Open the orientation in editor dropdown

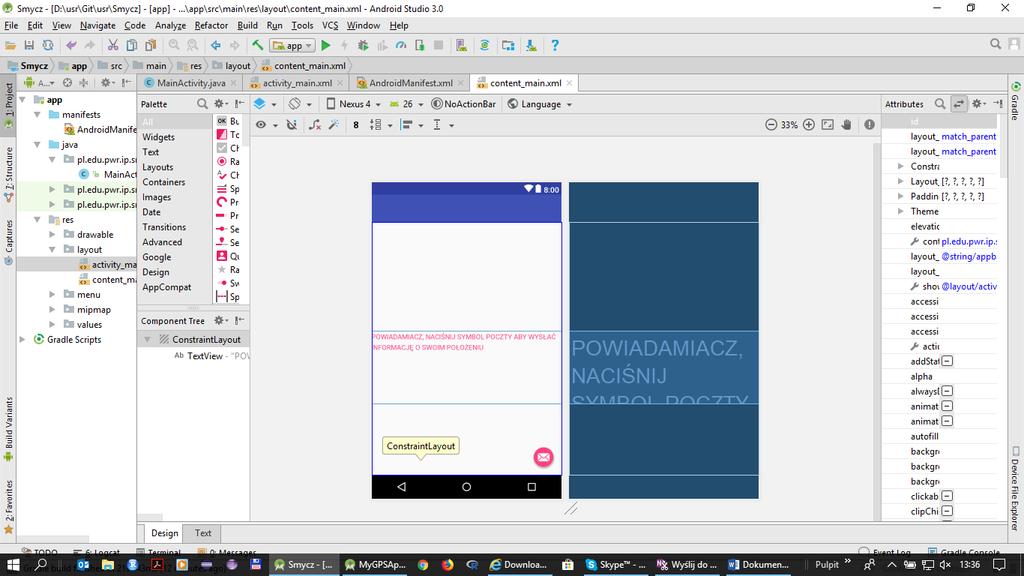[300, 104]
